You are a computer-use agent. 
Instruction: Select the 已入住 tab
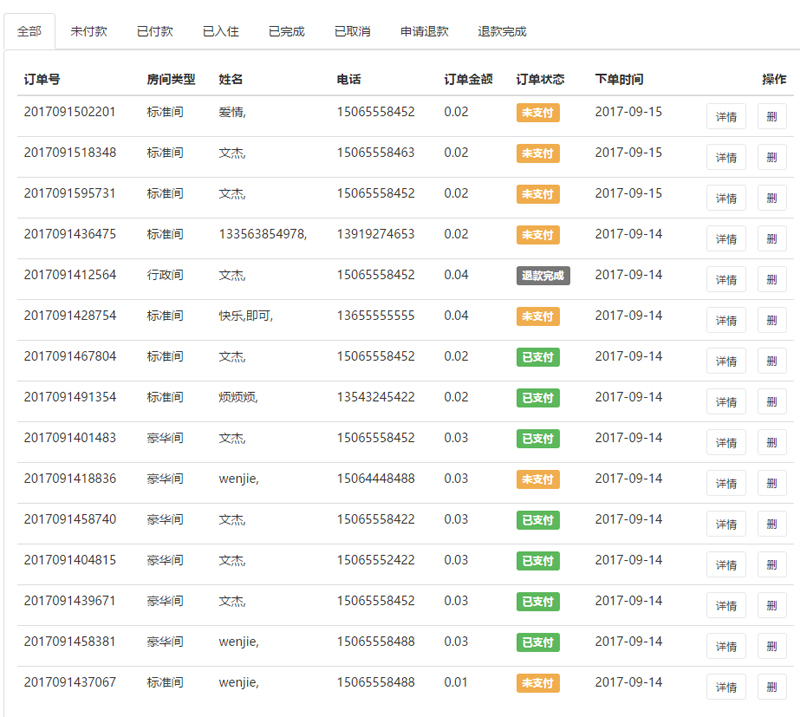pos(221,31)
